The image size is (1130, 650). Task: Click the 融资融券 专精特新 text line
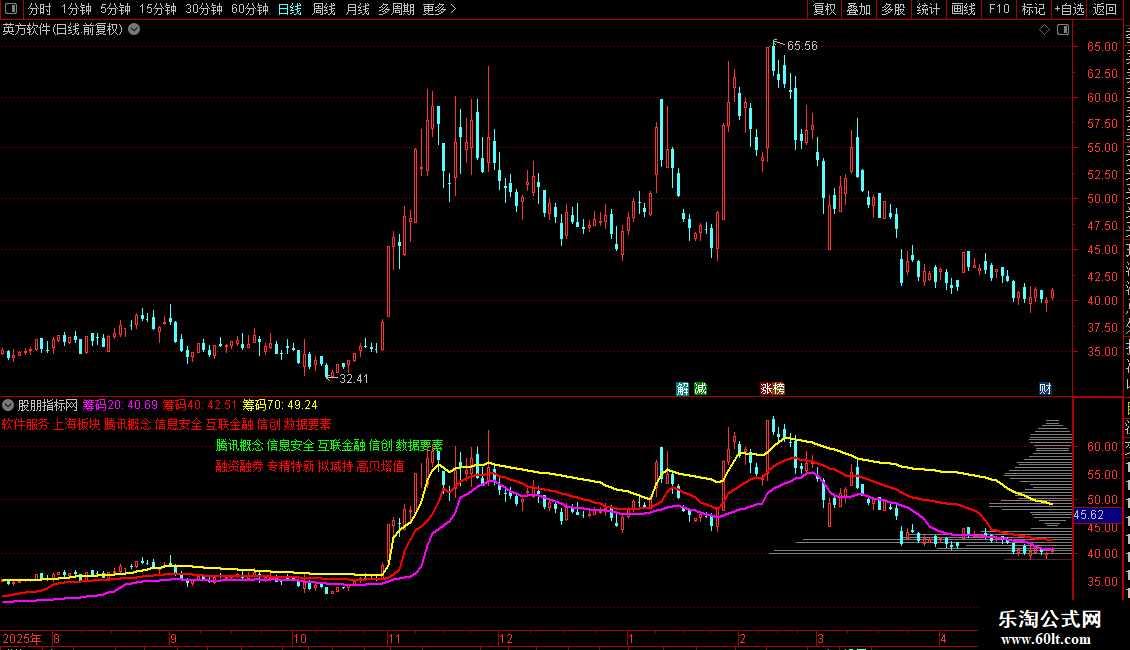pos(310,466)
